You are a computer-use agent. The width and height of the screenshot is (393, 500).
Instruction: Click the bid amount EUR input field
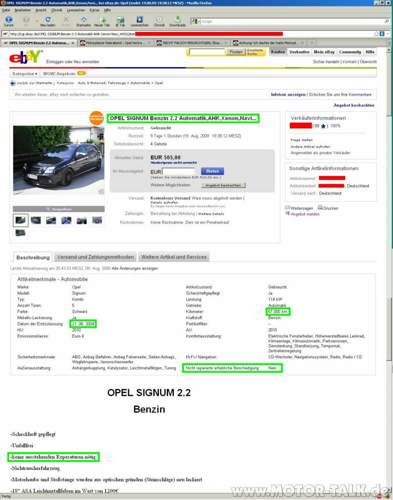point(180,172)
